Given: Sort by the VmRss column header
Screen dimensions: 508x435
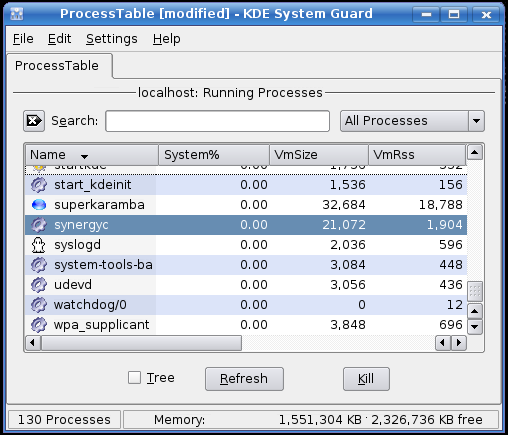Looking at the screenshot, I should click(x=417, y=155).
